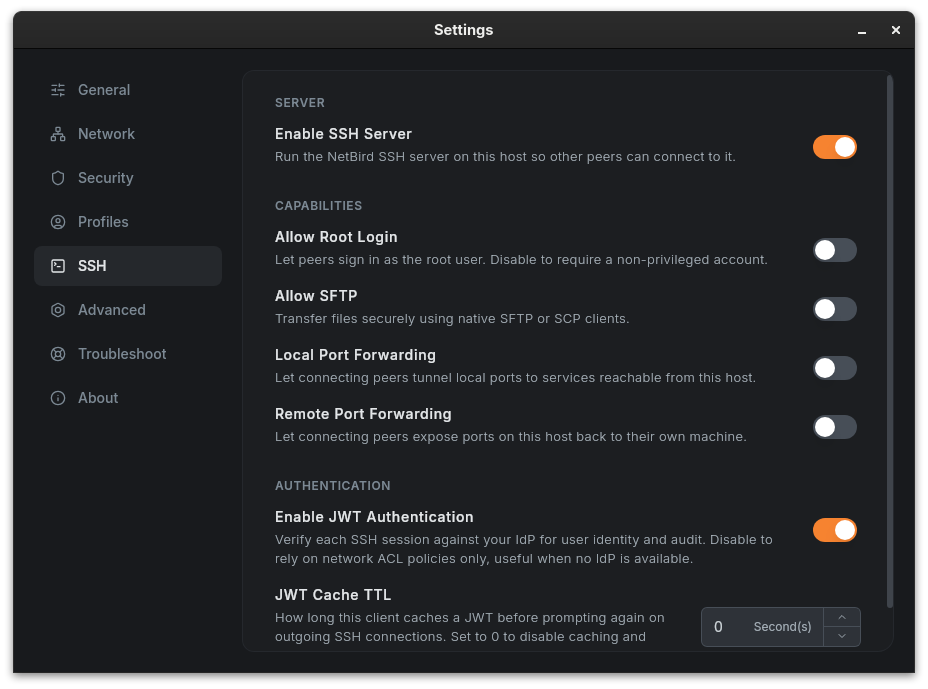
Task: Turn on Allow Root Login
Action: point(834,250)
